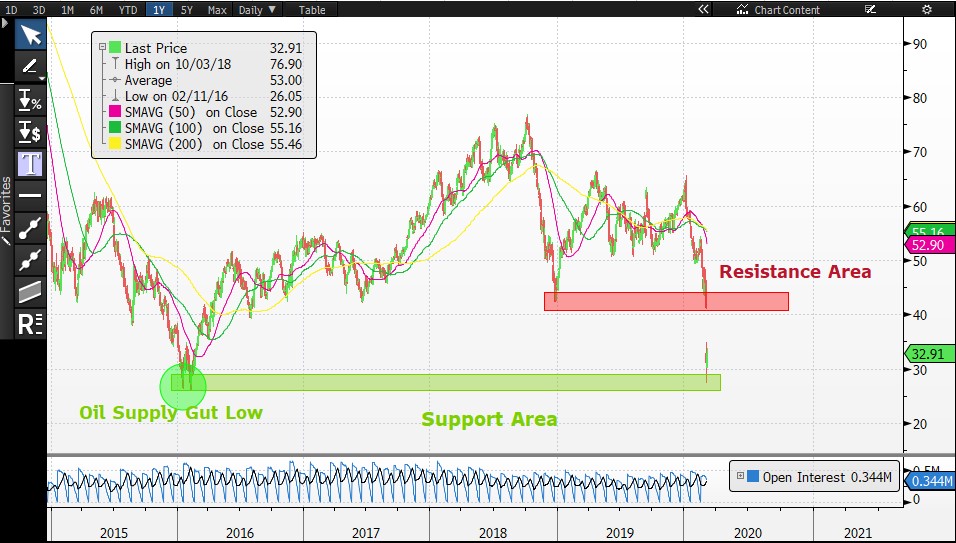Select the trend line segment tool
The width and height of the screenshot is (956, 543).
pyautogui.click(x=30, y=228)
